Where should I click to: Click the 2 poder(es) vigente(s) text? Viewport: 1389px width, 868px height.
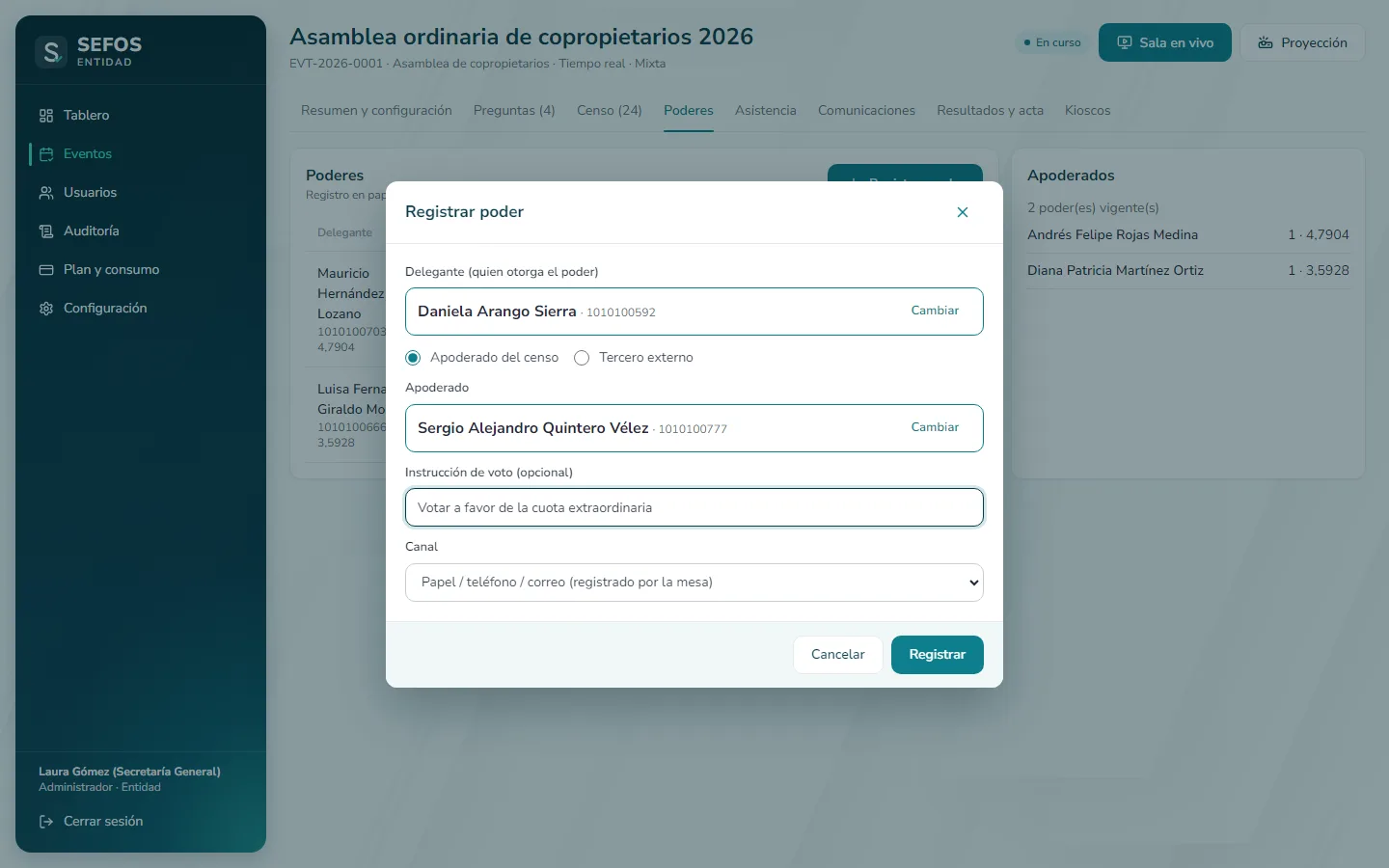(x=1093, y=207)
